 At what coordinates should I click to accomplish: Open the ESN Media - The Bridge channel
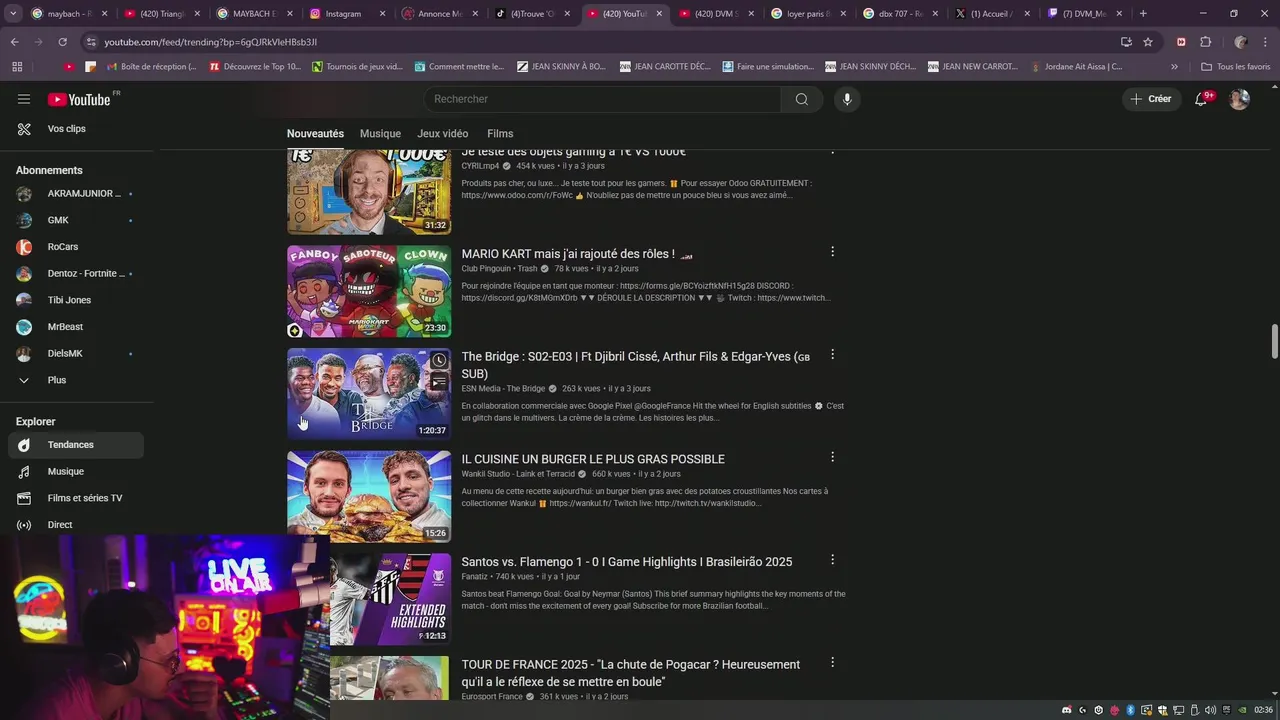(503, 389)
